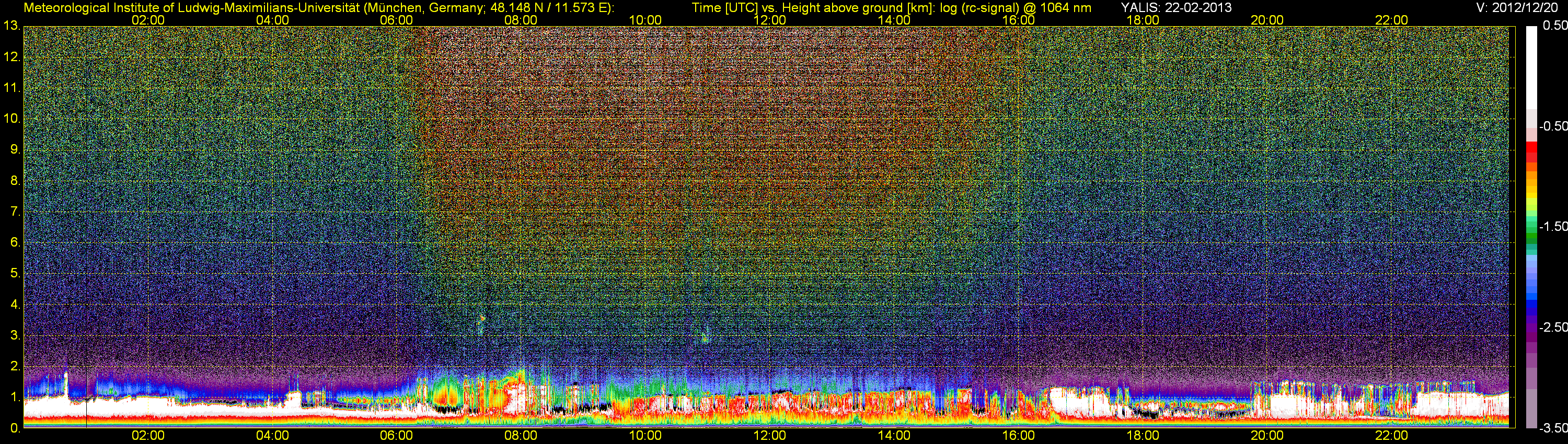Click the 6 km height axis label

pos(15,243)
